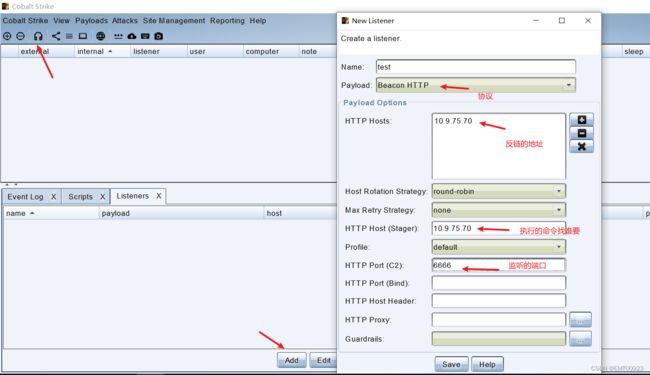Remove selected HTTP host minus icon
Viewport: 650px width, 375px height.
click(x=582, y=133)
